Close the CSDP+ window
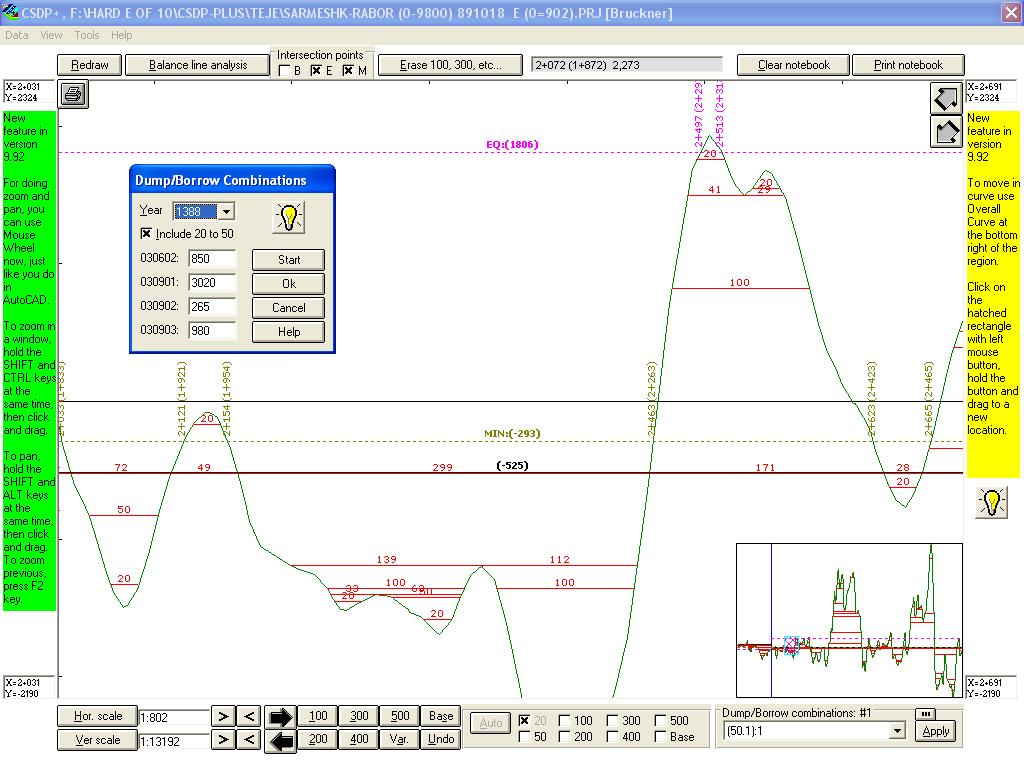Screen dimensions: 1024x768 tap(1011, 13)
